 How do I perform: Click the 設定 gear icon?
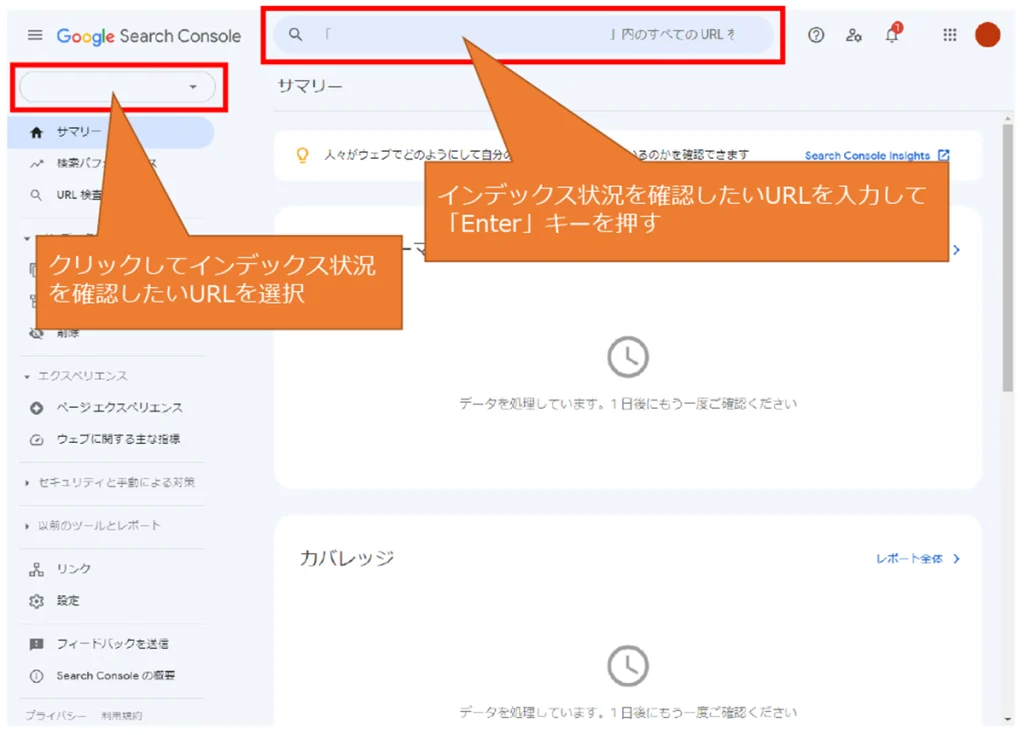click(37, 601)
